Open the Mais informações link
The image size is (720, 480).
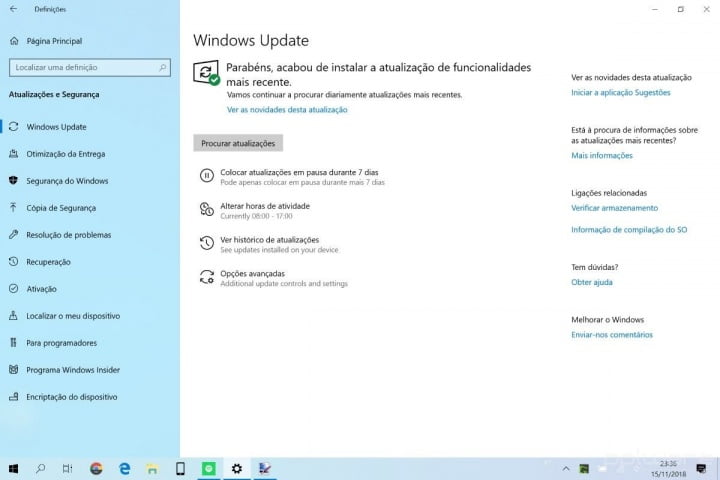click(602, 155)
